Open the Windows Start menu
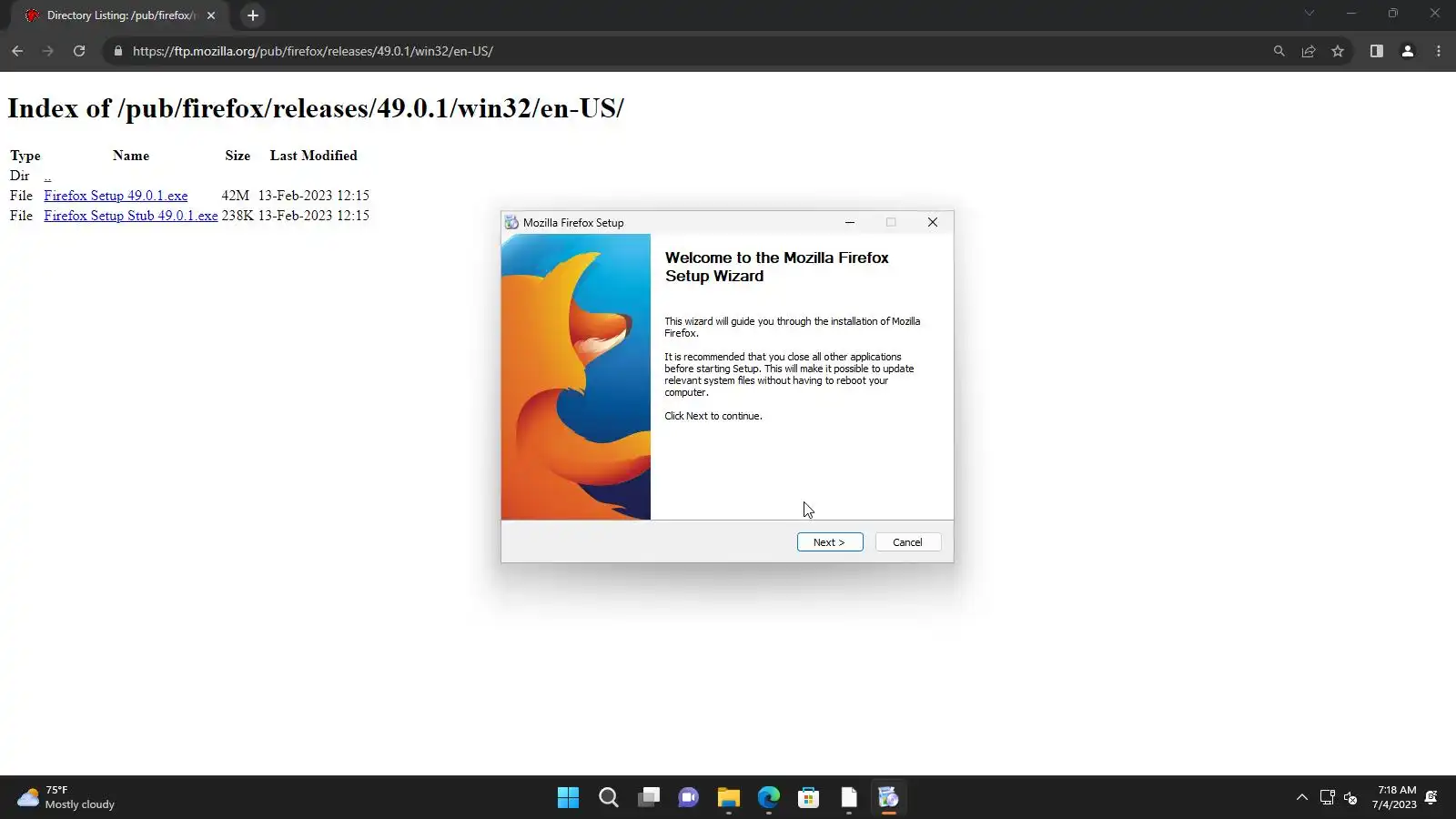Viewport: 1456px width, 819px height. pos(569,798)
